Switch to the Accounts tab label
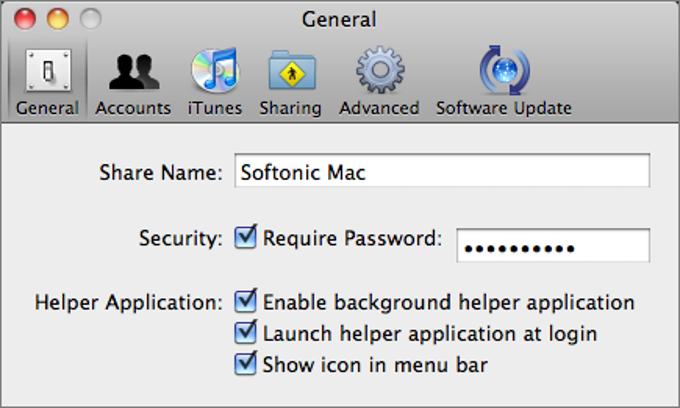Screen dimensions: 680x408 (x=133, y=108)
